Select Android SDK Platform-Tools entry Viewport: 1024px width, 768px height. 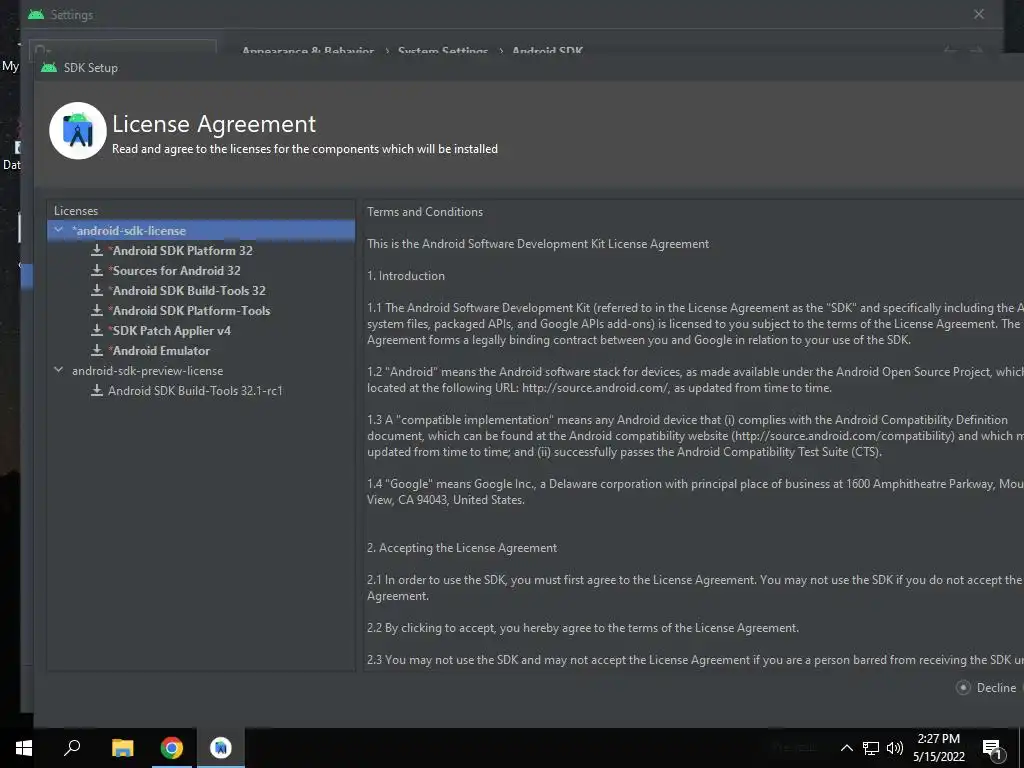pos(189,311)
